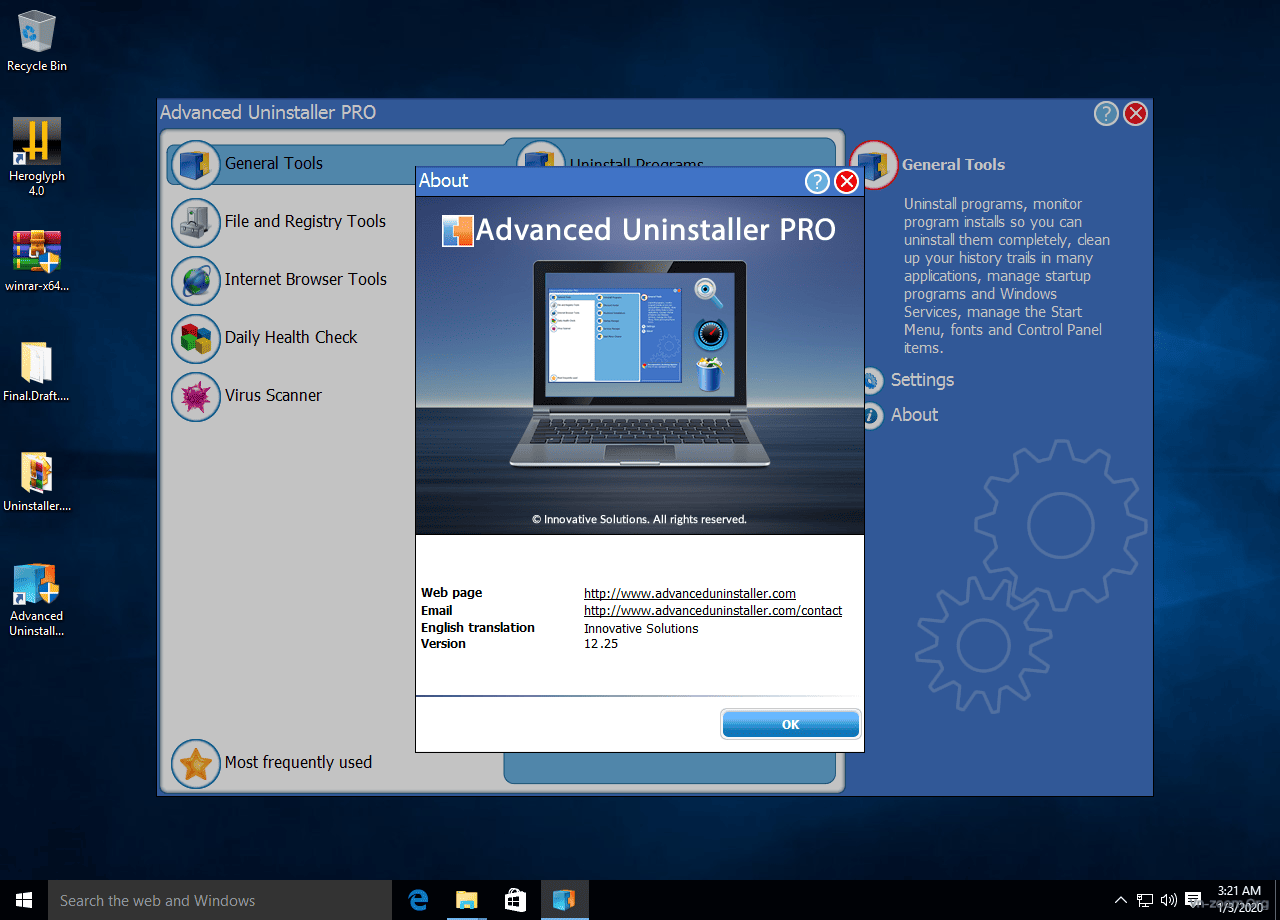Show hidden system tray icons chevron
1280x920 pixels.
tap(1121, 900)
